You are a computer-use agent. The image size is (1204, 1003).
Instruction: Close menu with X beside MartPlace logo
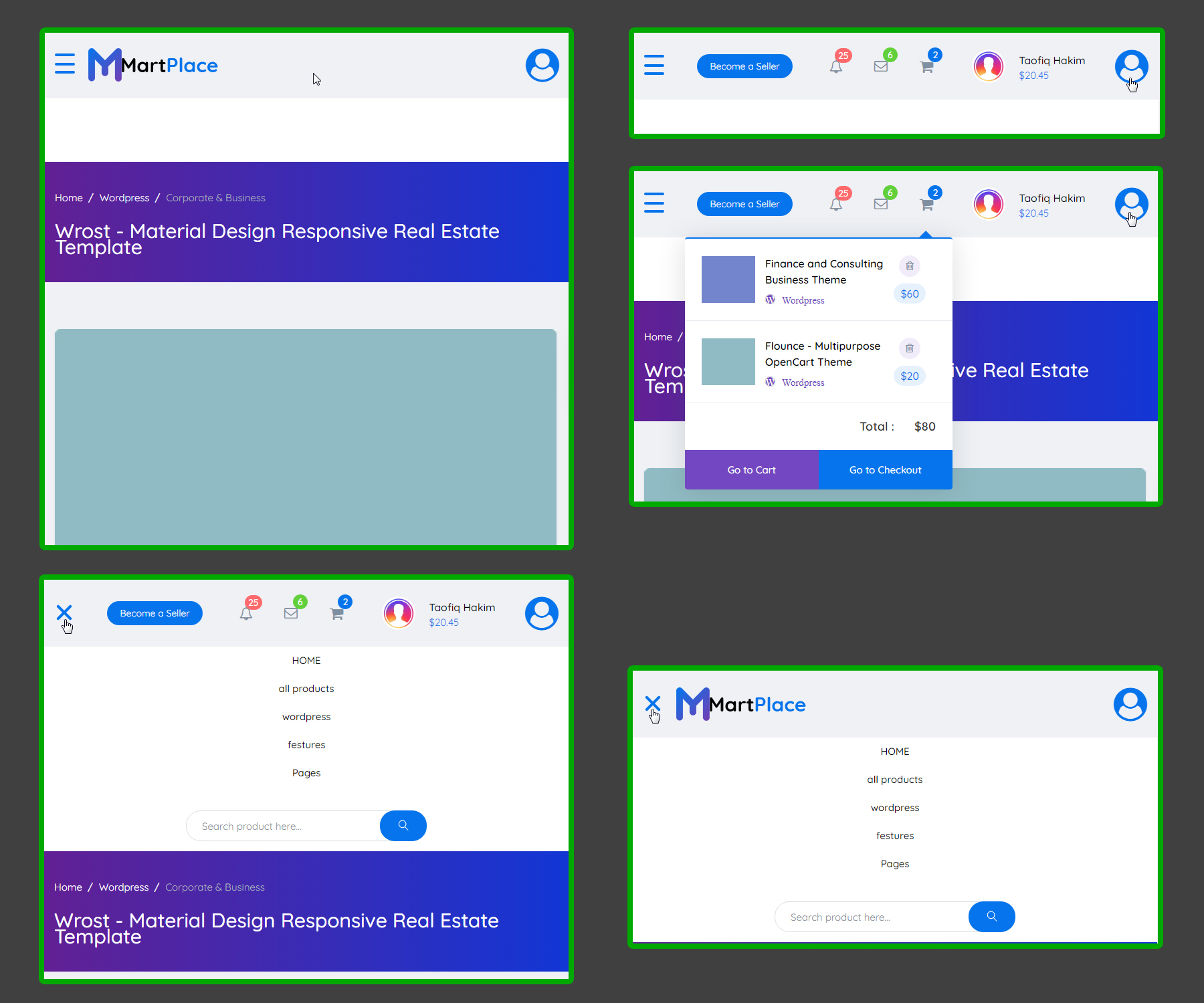[653, 703]
